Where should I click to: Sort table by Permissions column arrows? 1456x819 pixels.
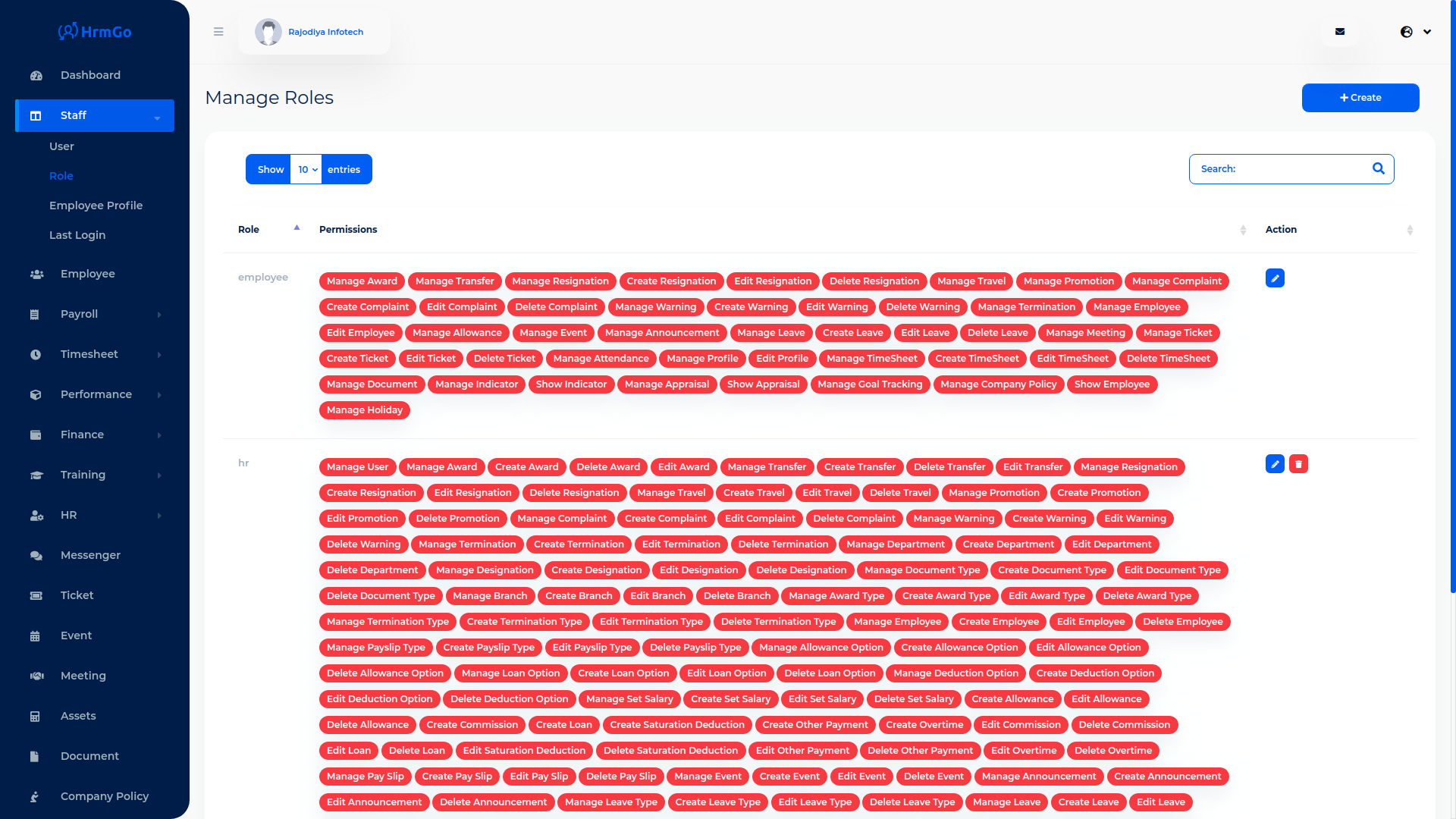pos(1243,230)
